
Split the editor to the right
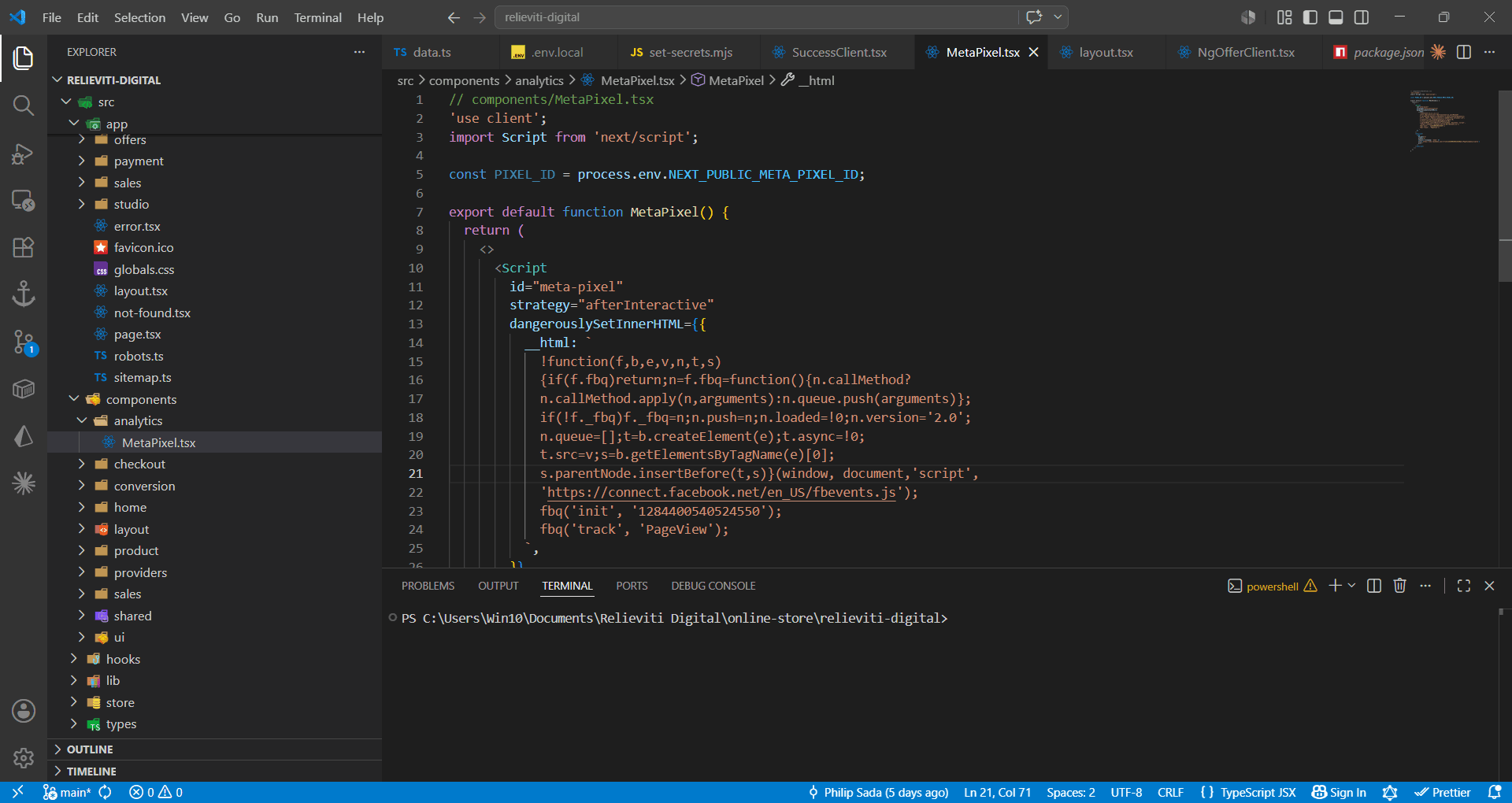pos(1464,52)
